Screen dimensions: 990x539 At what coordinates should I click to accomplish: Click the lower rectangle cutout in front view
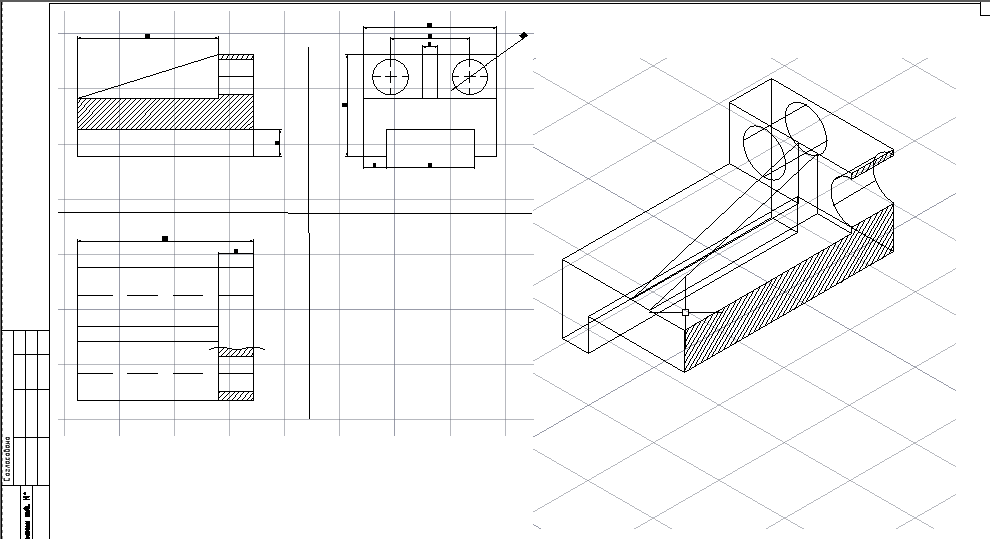point(430,147)
